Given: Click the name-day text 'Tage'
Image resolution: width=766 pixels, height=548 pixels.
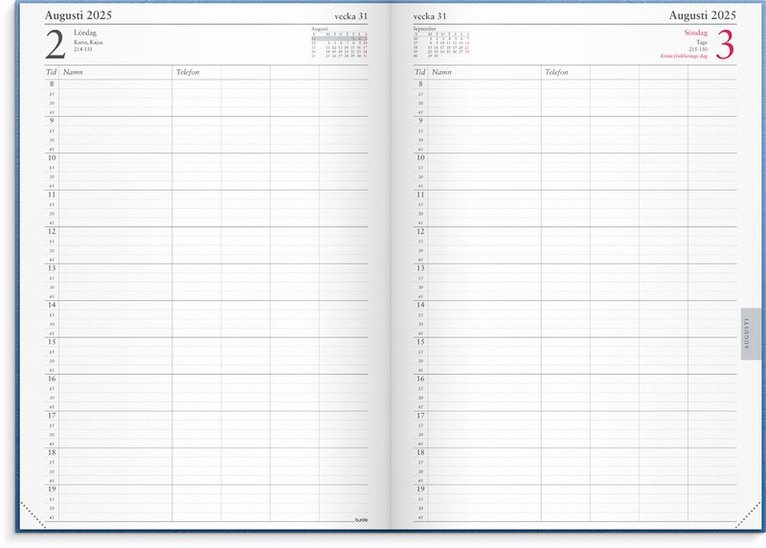Looking at the screenshot, I should tap(702, 42).
